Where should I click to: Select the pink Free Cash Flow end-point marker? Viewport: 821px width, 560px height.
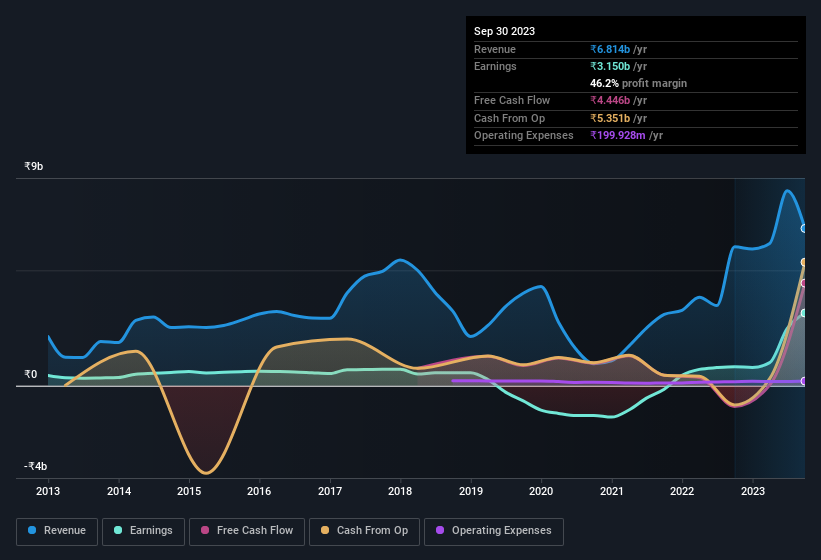804,283
